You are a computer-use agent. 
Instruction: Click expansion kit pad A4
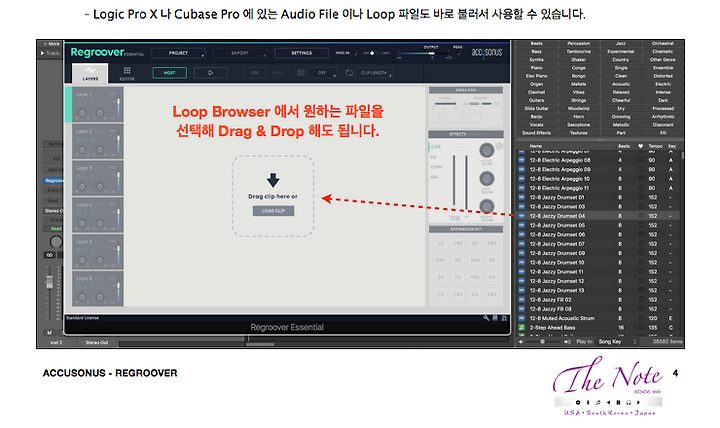click(458, 260)
